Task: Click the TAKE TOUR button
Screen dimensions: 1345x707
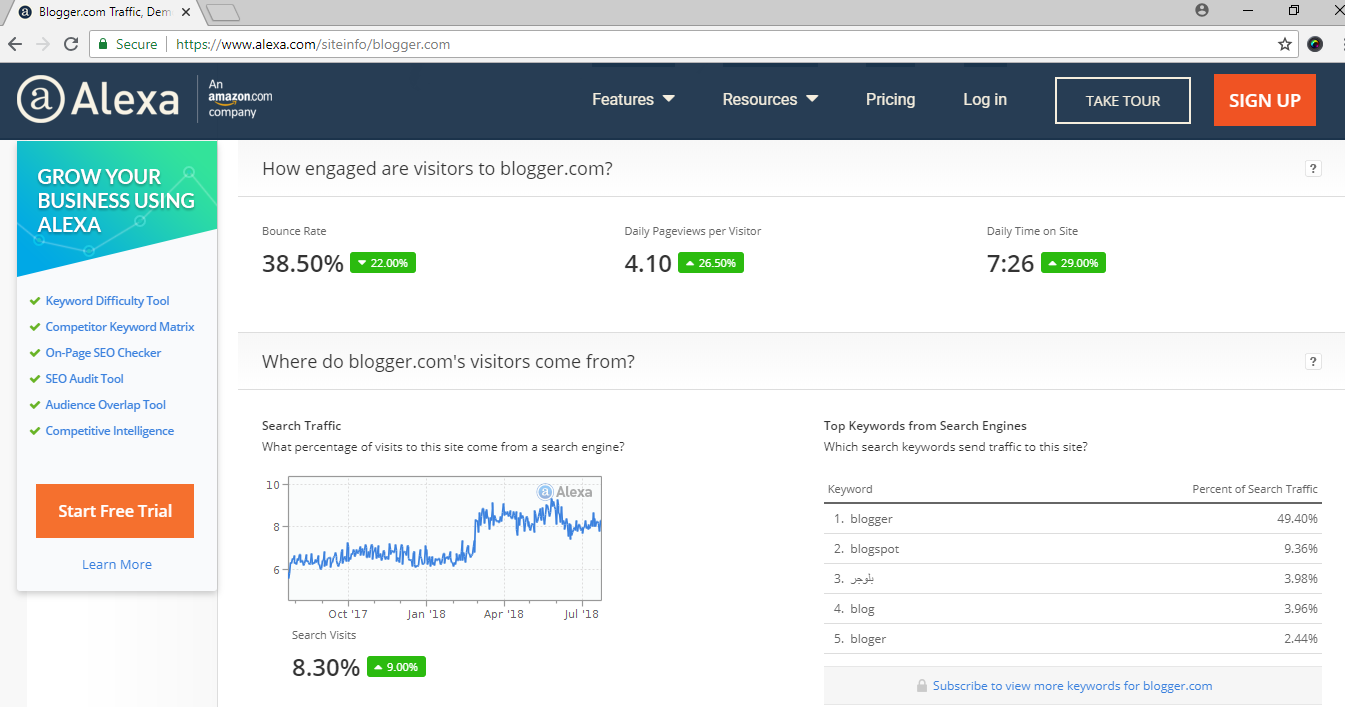Action: (x=1123, y=101)
